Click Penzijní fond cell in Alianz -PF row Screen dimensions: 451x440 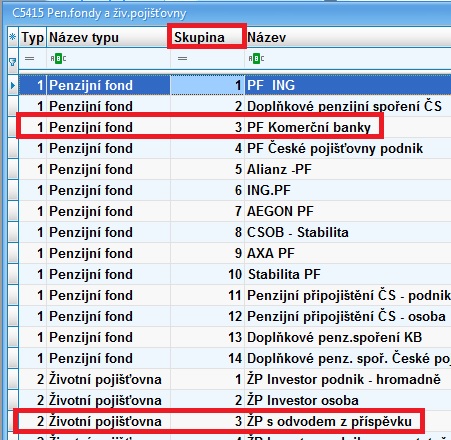[x=108, y=169]
